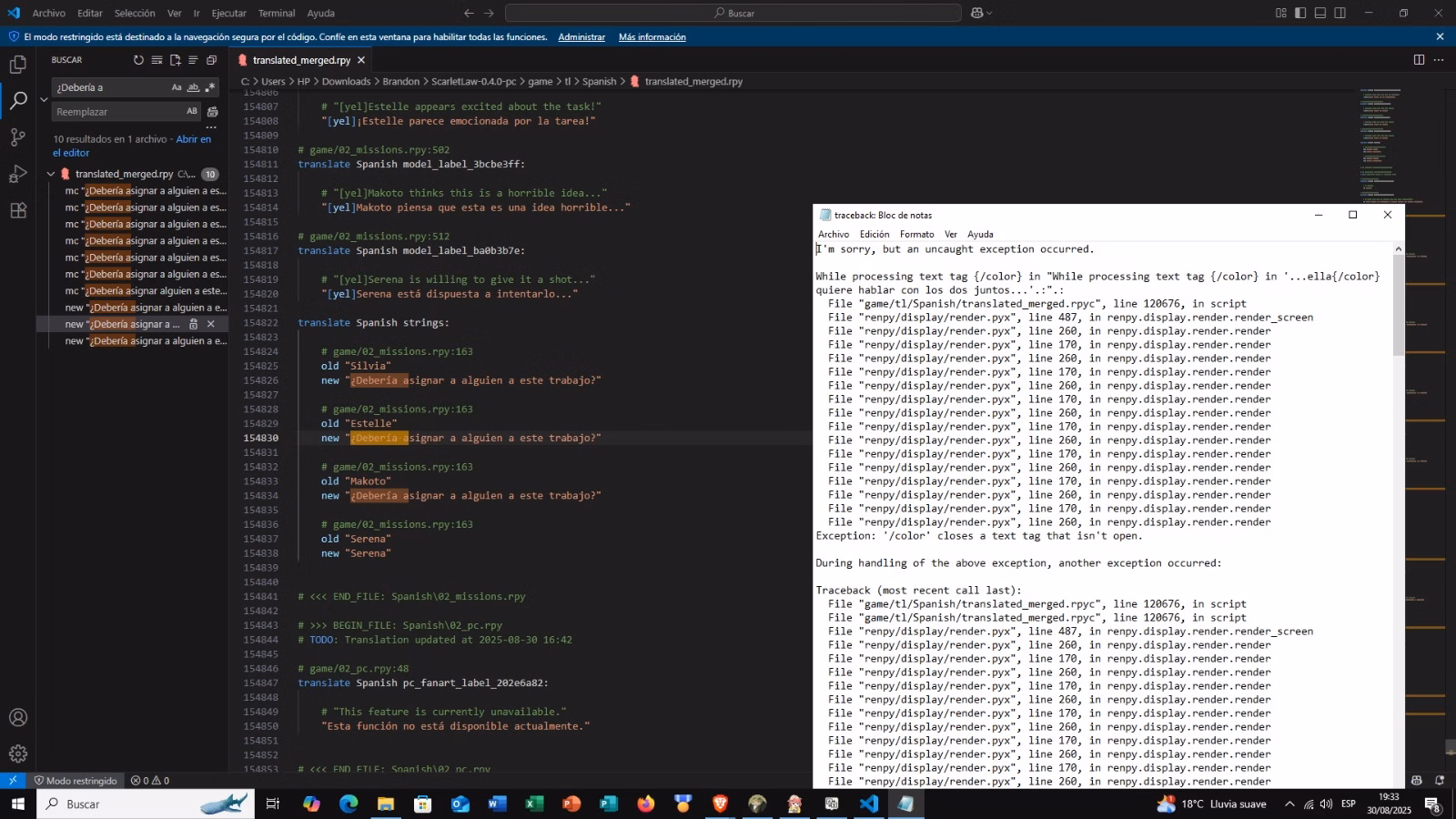The width and height of the screenshot is (1456, 819).
Task: Clear the search results
Action: [x=157, y=61]
